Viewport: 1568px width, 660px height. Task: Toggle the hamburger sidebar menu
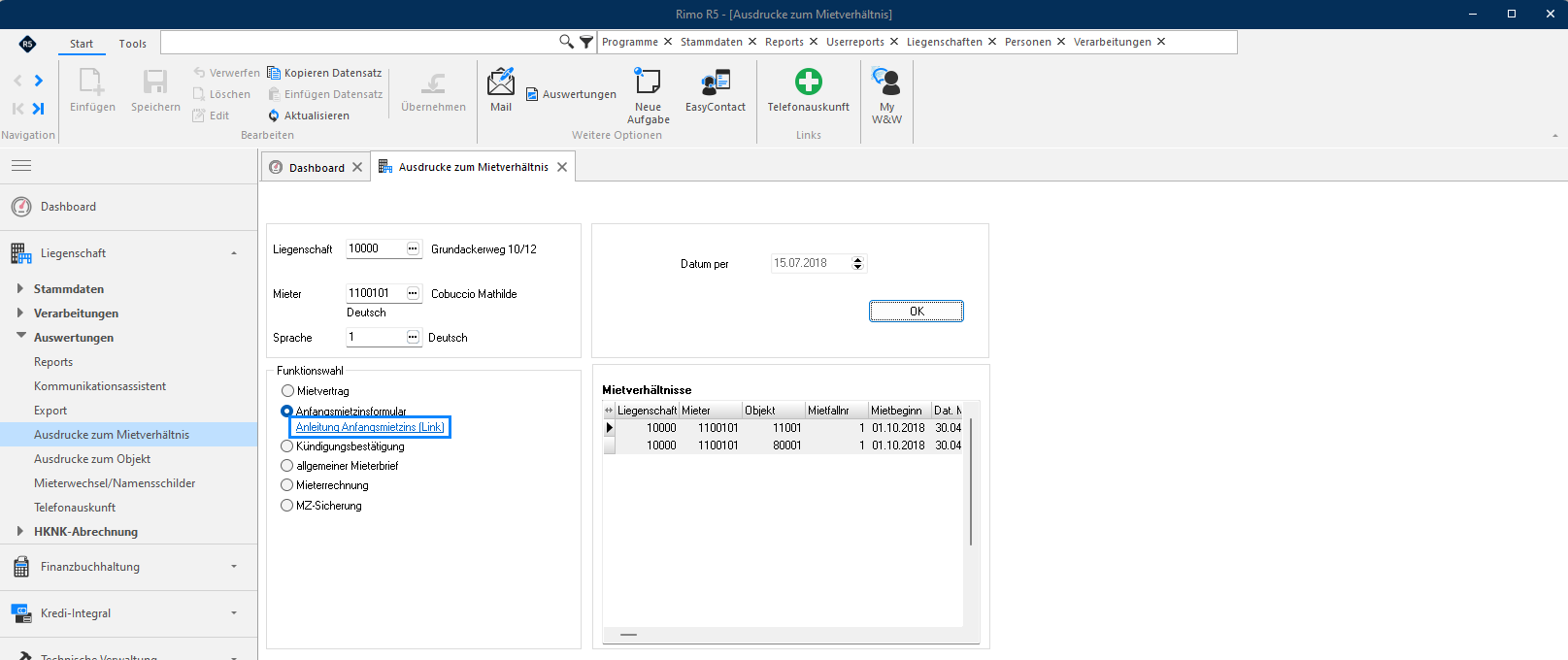pos(21,166)
